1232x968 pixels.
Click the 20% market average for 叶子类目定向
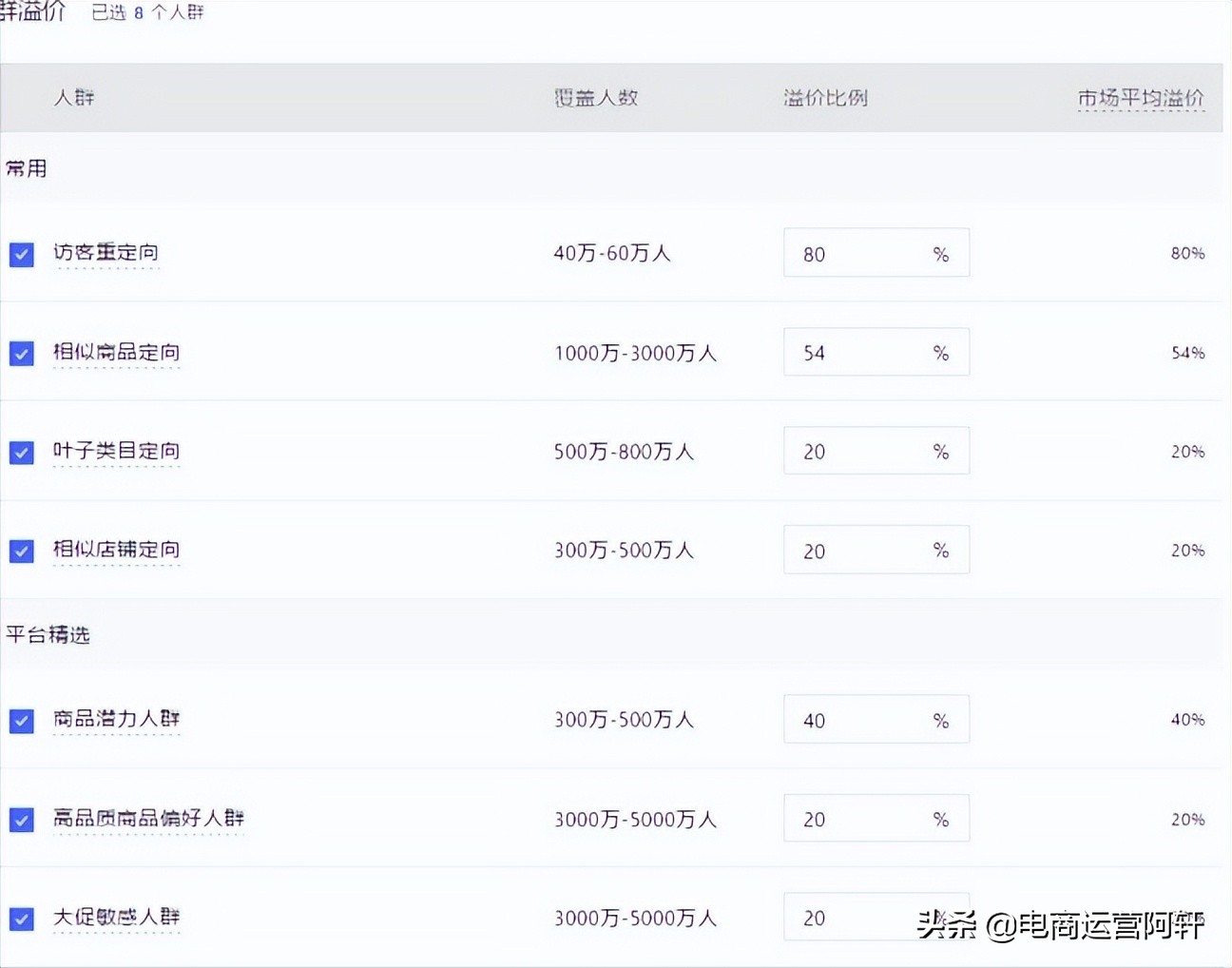point(1187,452)
